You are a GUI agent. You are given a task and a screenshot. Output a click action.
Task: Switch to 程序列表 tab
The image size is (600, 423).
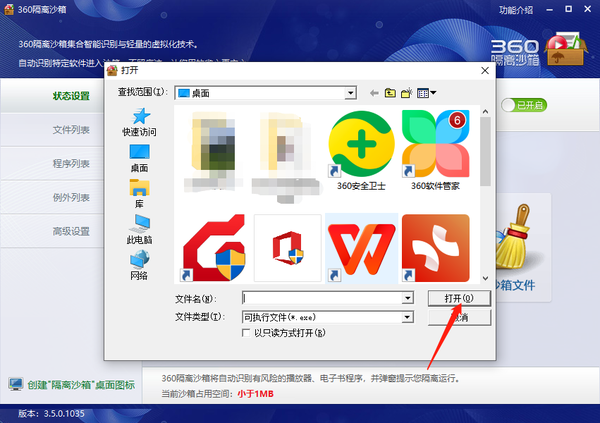click(x=71, y=163)
